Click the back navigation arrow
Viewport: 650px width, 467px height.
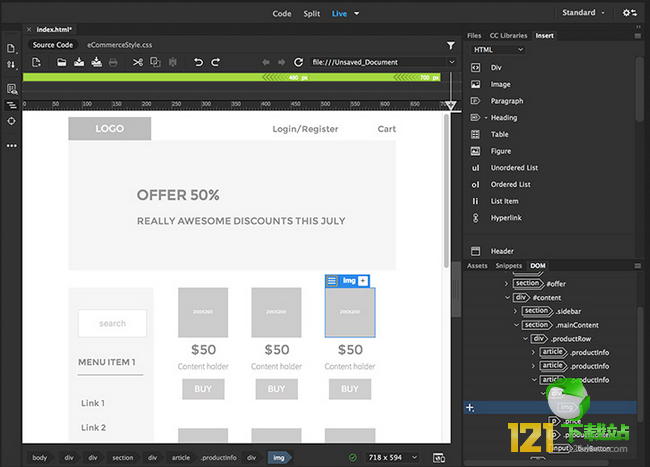tap(266, 62)
